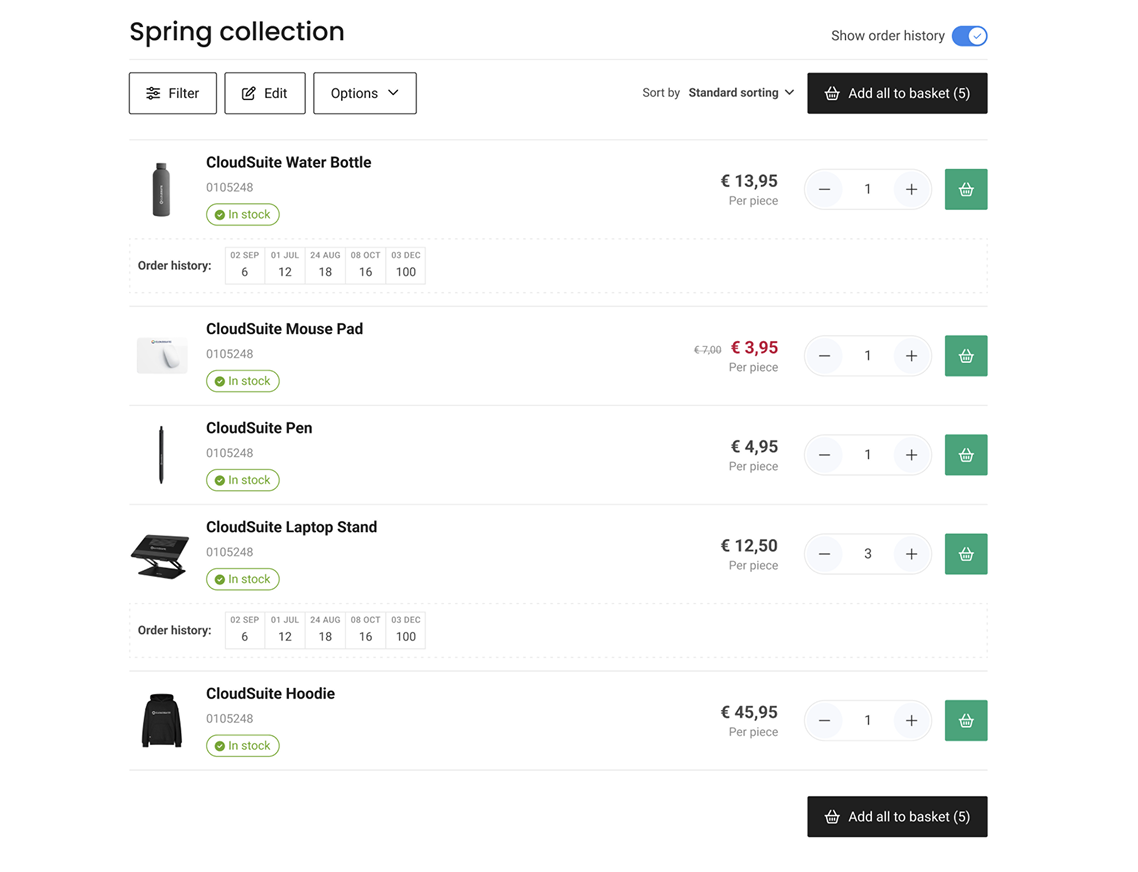Select 03 DEC order history entry for Water Bottle
The width and height of the screenshot is (1138, 872).
405,265
